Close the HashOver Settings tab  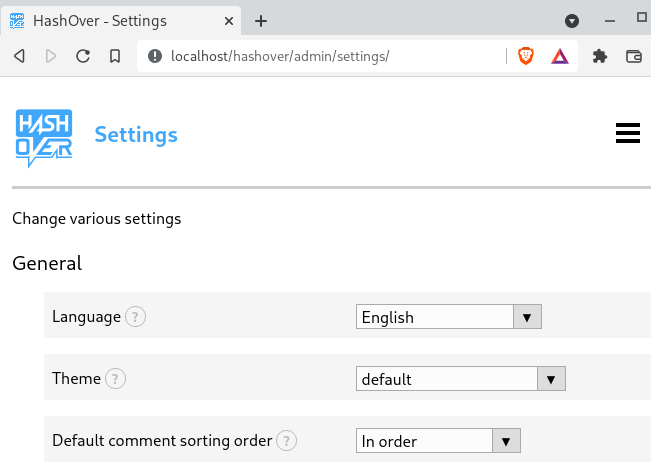pos(228,20)
